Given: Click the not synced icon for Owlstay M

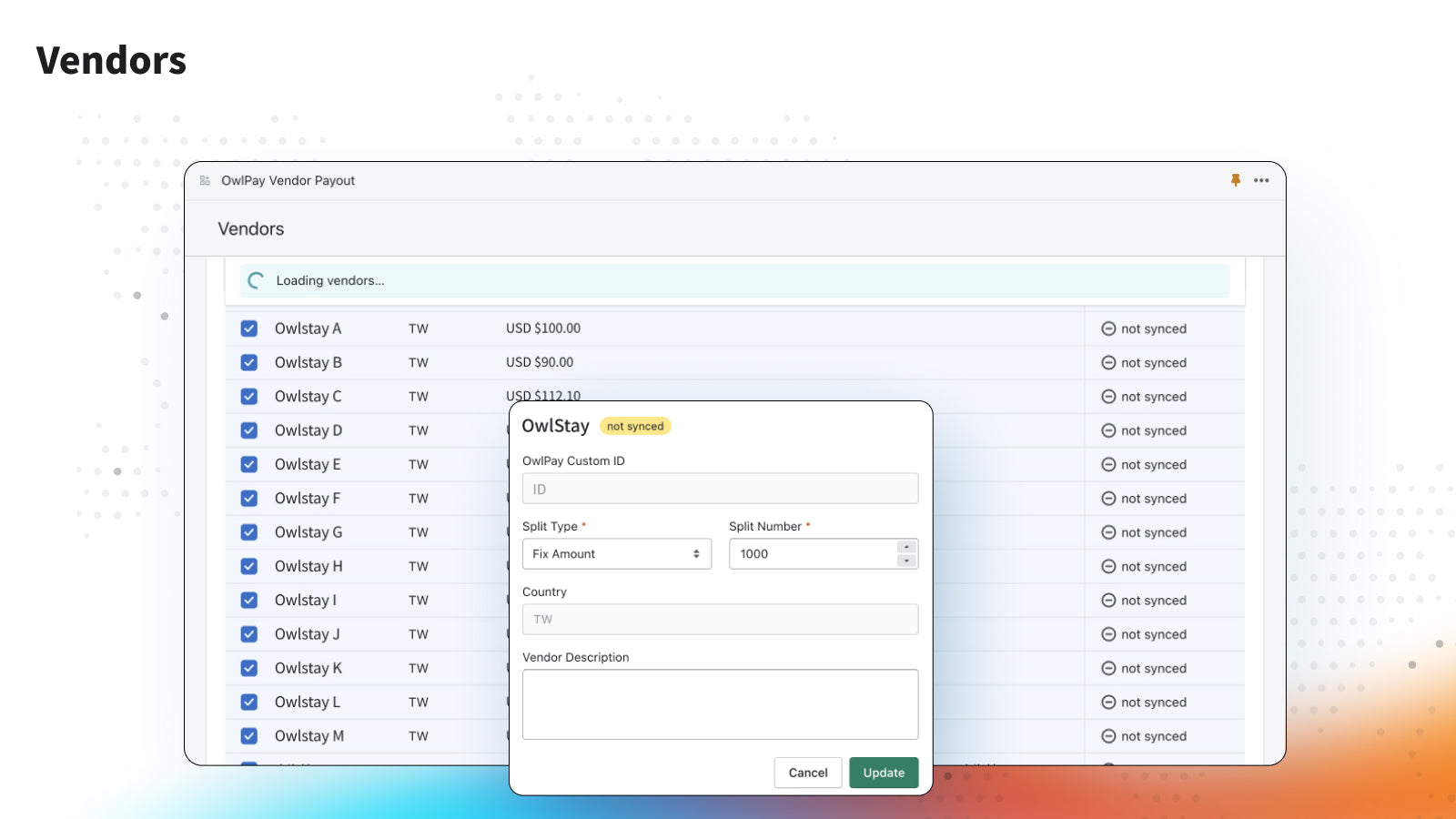Looking at the screenshot, I should tap(1107, 736).
